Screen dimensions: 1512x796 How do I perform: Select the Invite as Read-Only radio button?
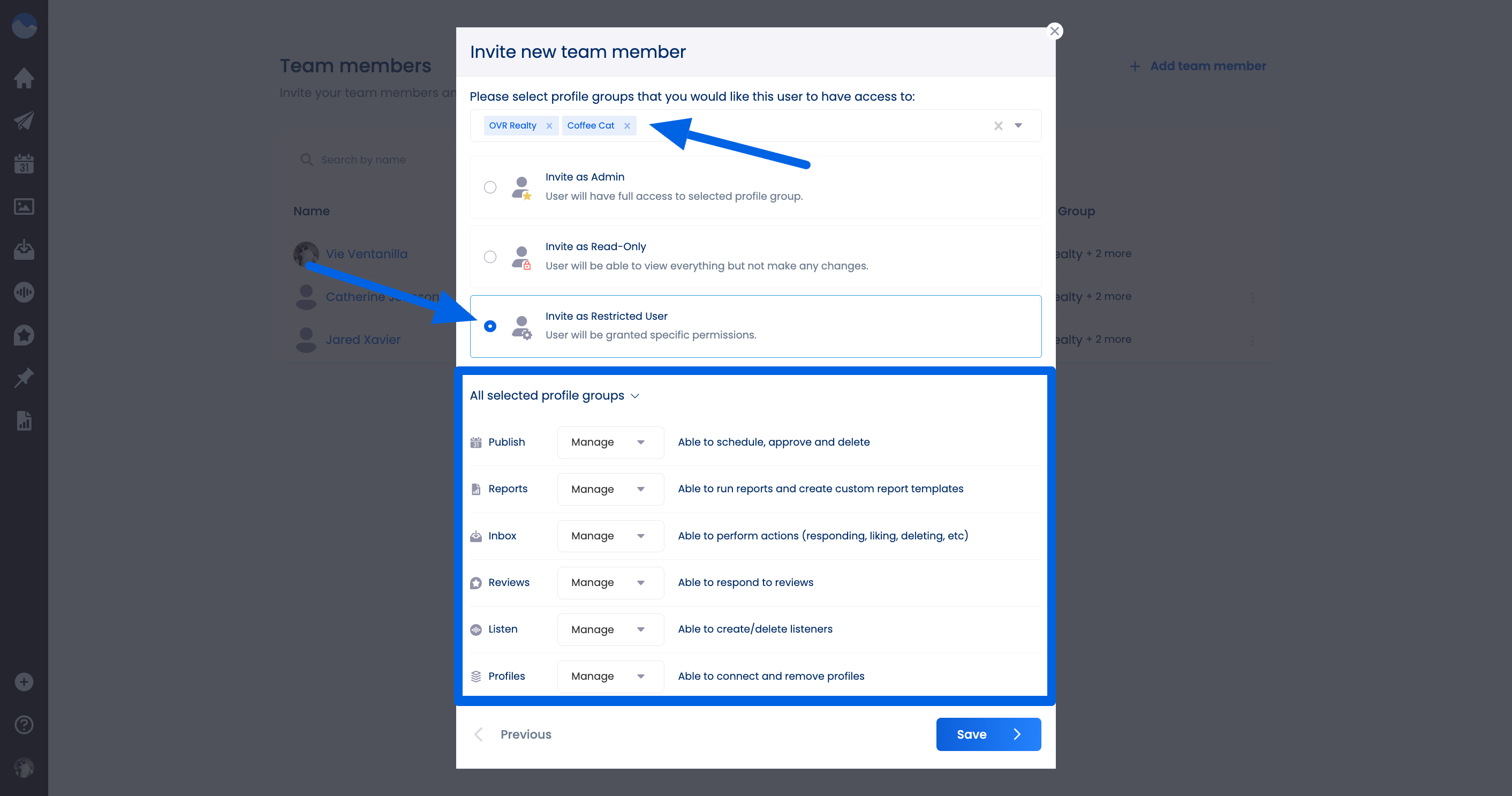tap(490, 257)
